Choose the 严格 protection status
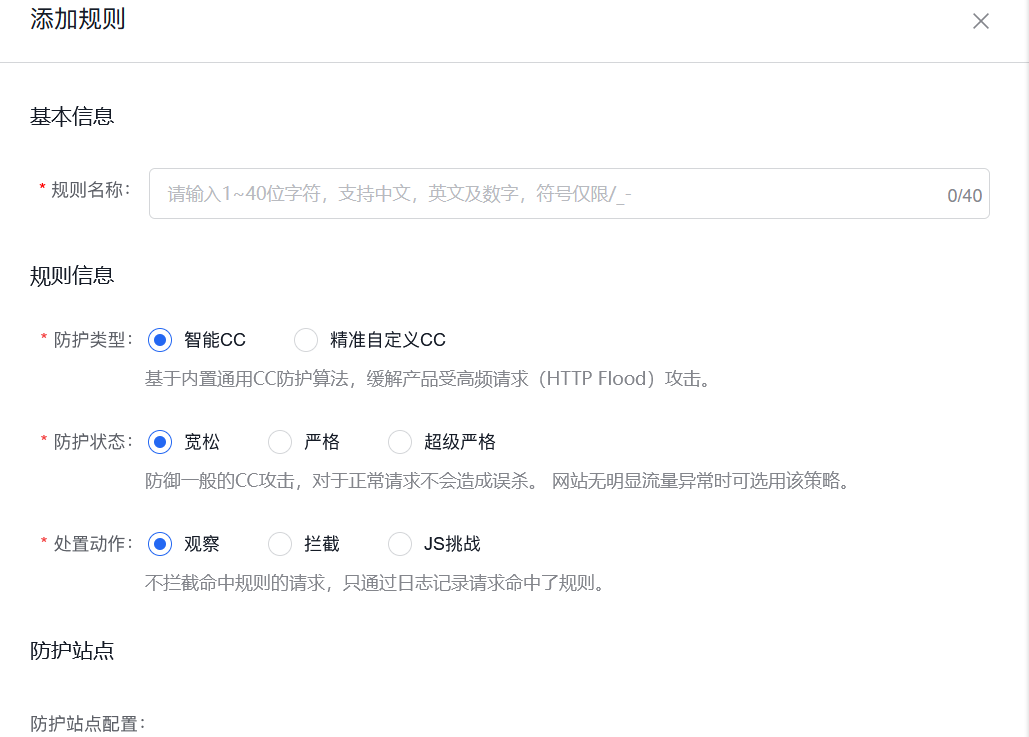Screen dimensions: 1029x737 coord(280,442)
